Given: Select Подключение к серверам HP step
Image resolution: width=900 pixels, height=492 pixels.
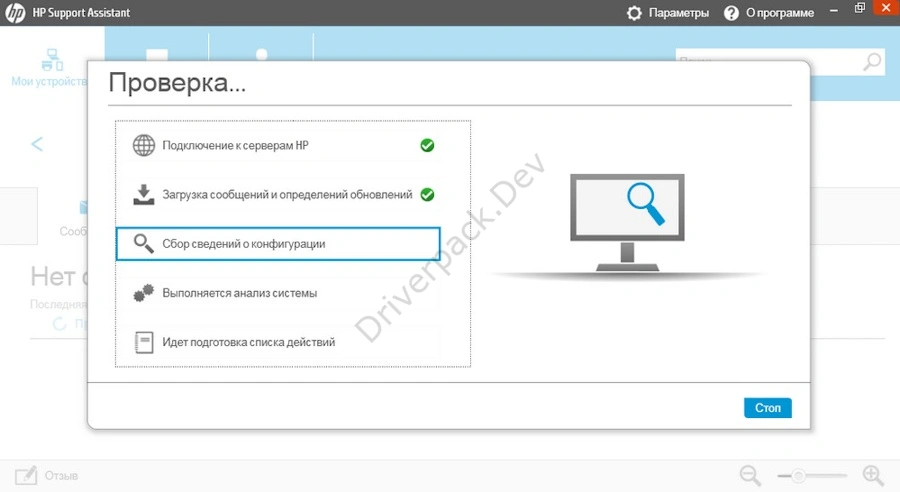Looking at the screenshot, I should 278,145.
